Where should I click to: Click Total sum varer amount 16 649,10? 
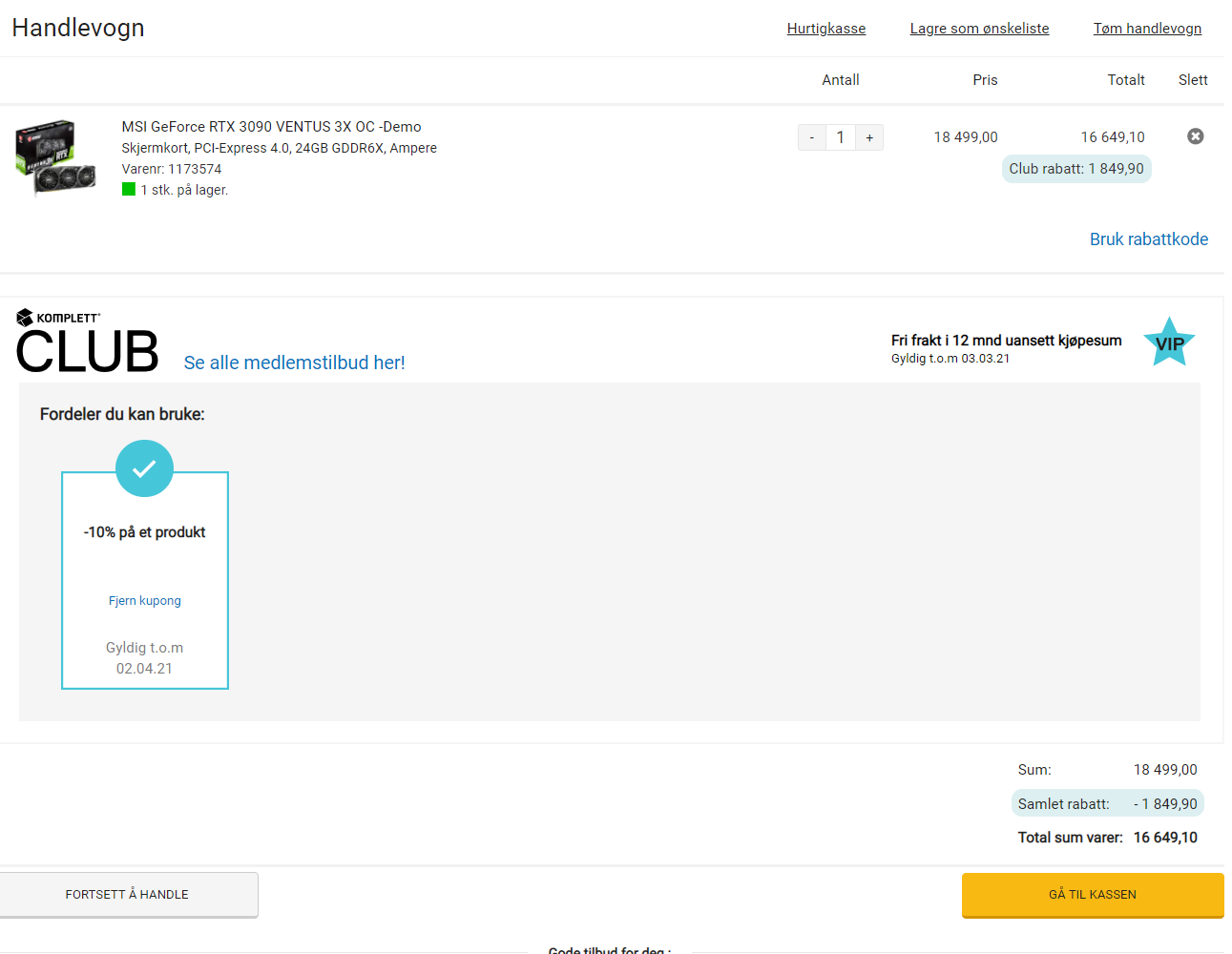pos(1165,838)
